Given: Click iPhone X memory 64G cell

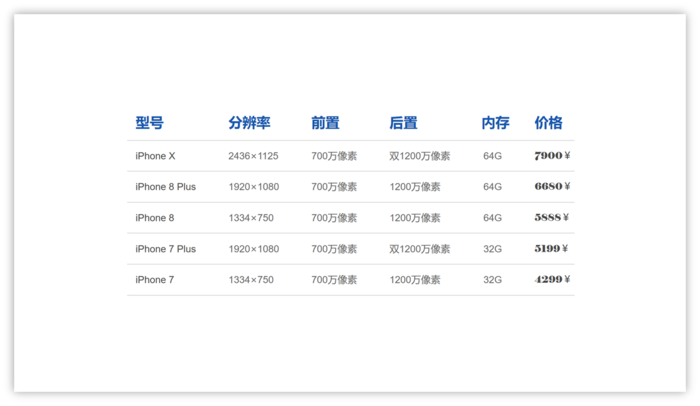Looking at the screenshot, I should click(492, 156).
